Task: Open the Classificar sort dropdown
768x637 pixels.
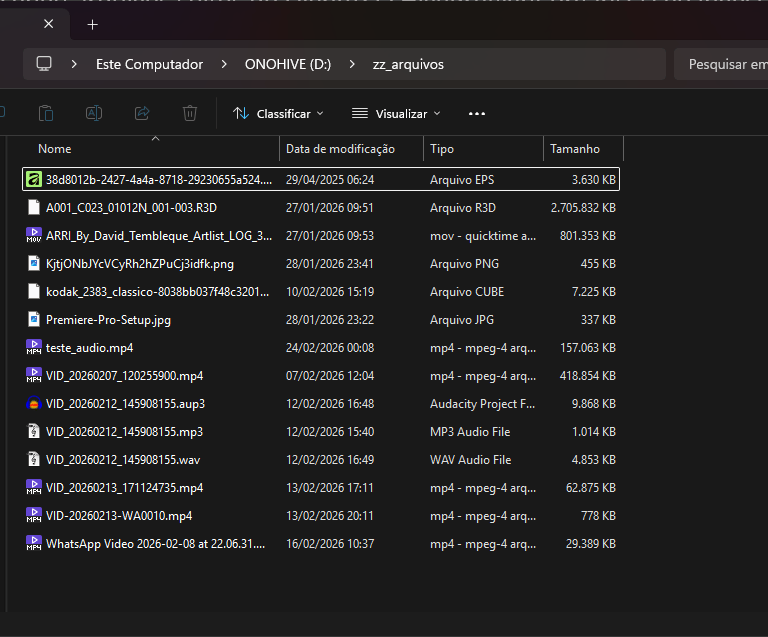Action: [279, 114]
